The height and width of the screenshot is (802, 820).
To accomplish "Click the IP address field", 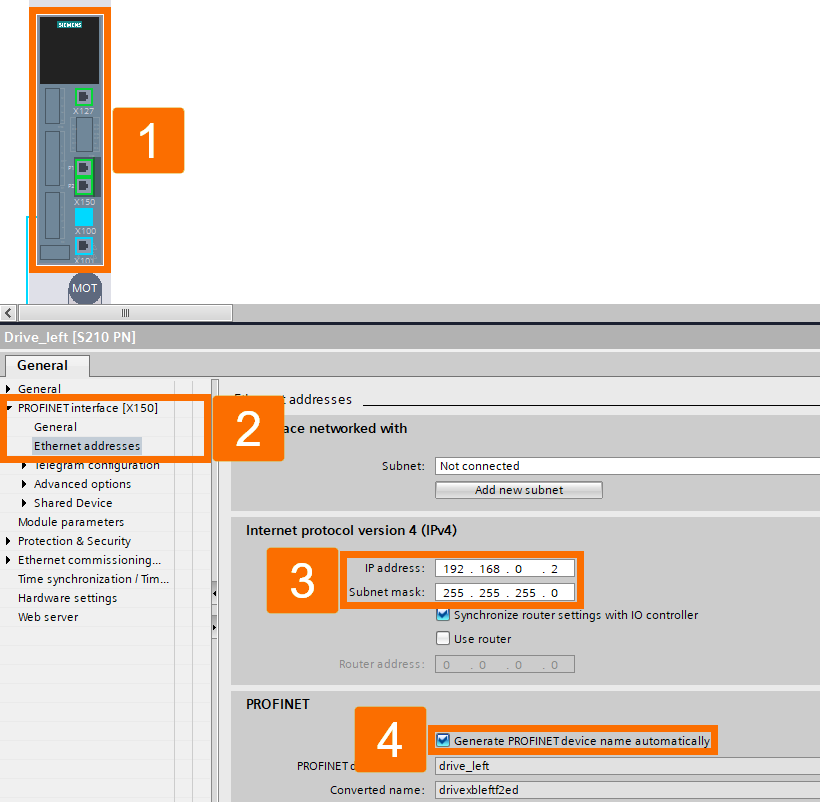I will coord(505,568).
